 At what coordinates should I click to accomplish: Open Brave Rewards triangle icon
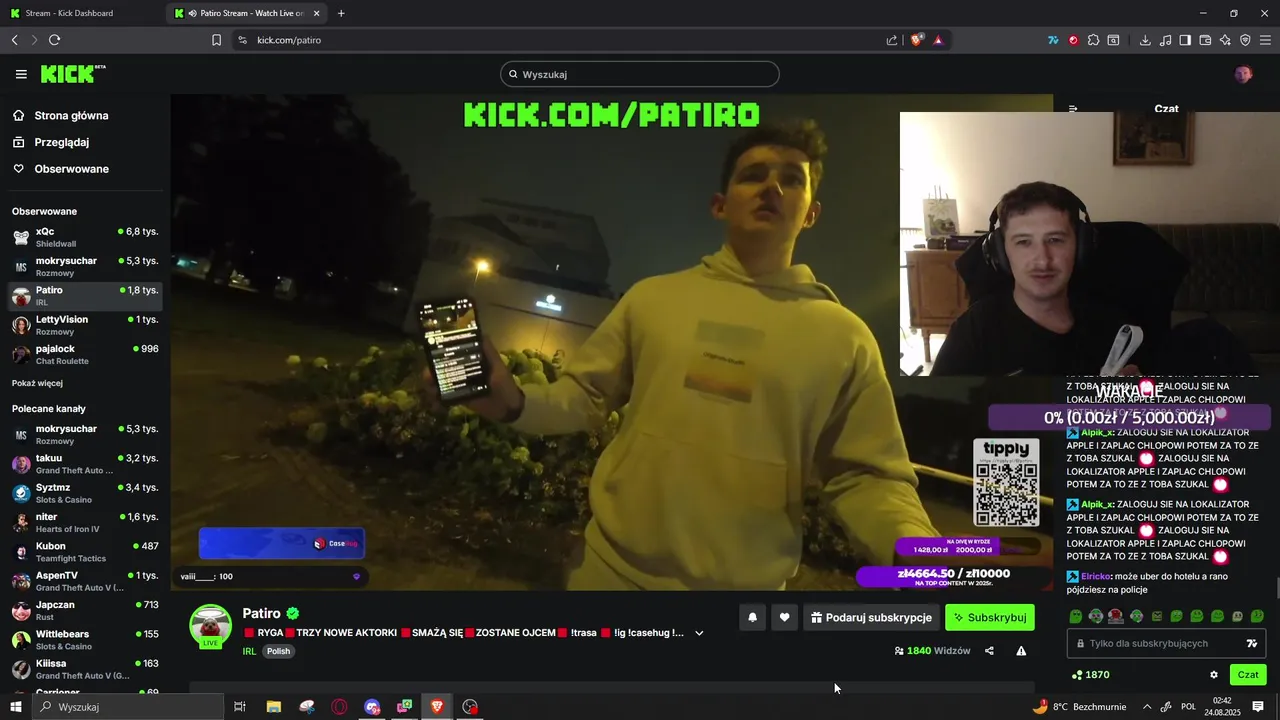click(938, 40)
